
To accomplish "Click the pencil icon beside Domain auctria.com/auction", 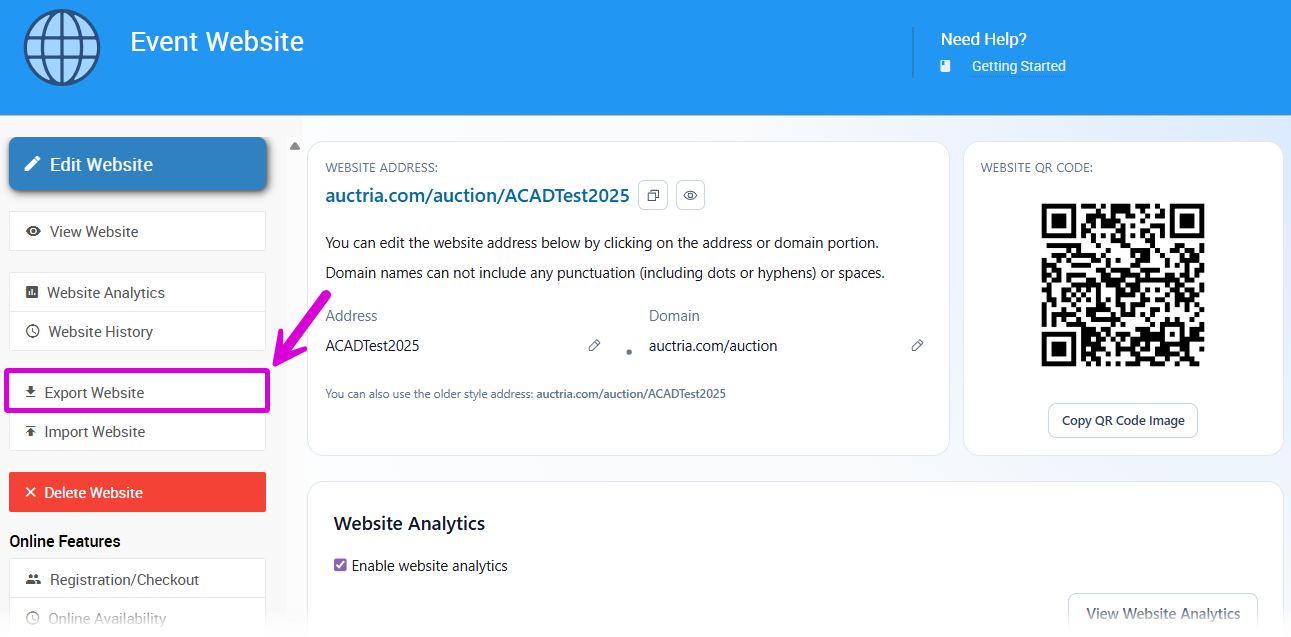I will point(917,346).
